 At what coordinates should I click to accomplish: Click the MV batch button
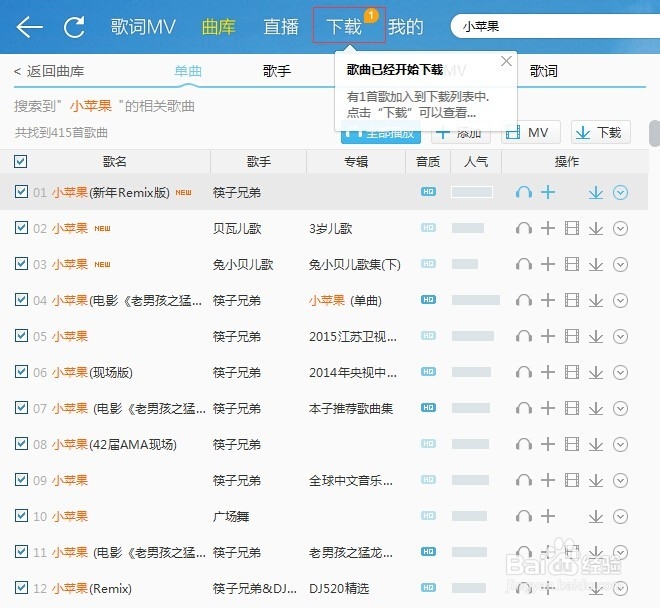pyautogui.click(x=531, y=133)
